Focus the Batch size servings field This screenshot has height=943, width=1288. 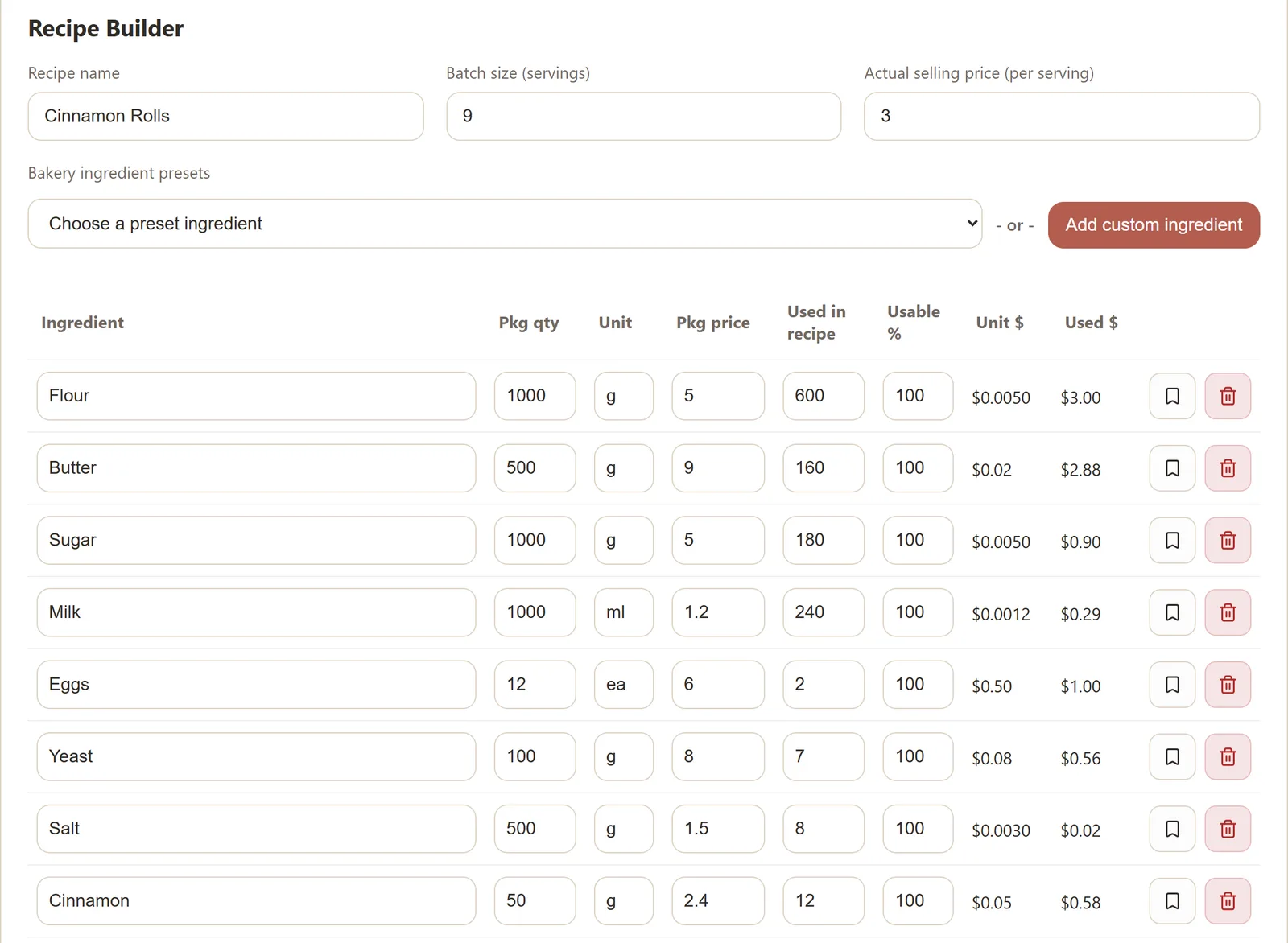(x=644, y=117)
